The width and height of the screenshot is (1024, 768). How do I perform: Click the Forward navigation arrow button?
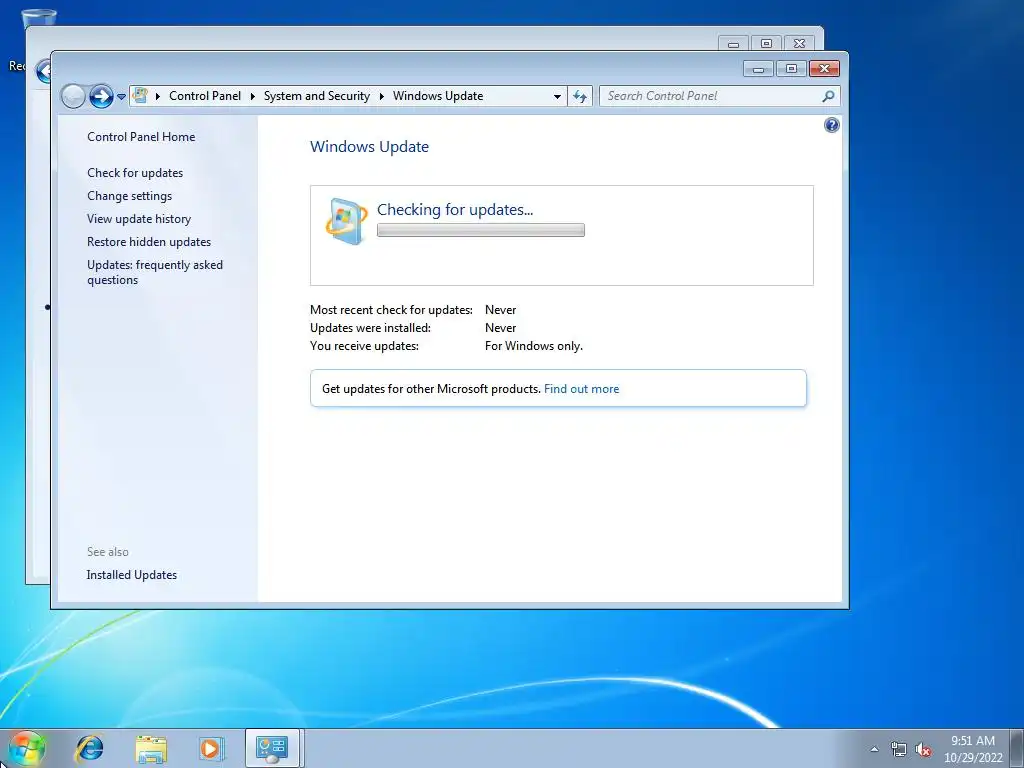click(x=101, y=97)
